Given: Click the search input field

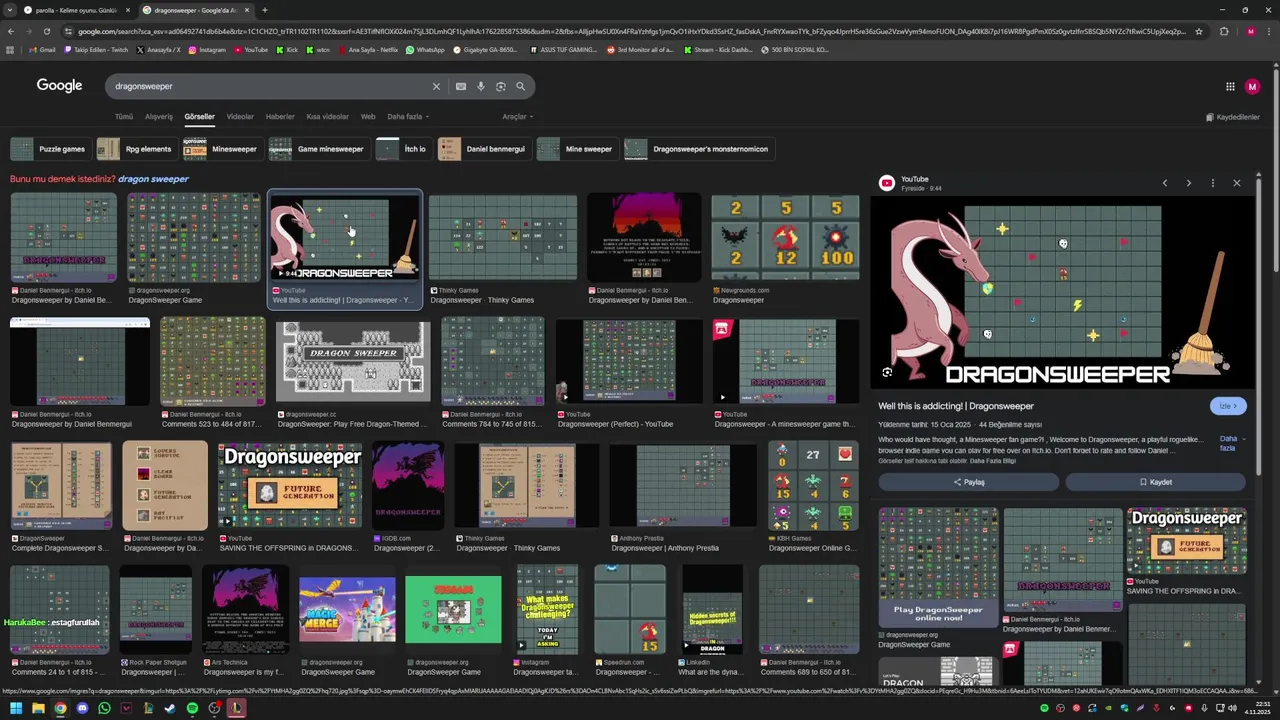Looking at the screenshot, I should pos(270,86).
